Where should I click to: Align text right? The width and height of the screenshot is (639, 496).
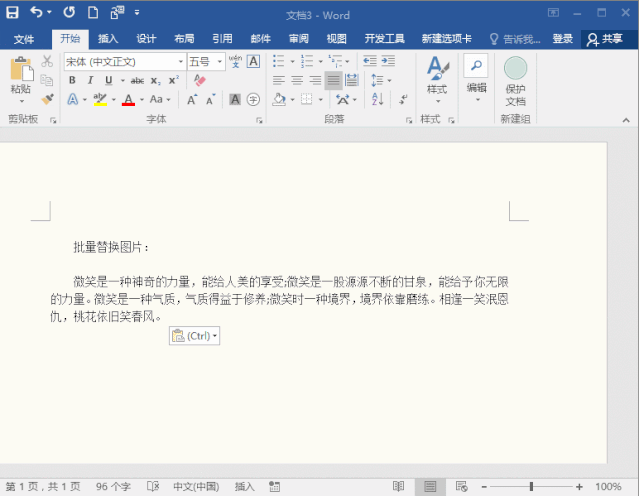(x=315, y=80)
